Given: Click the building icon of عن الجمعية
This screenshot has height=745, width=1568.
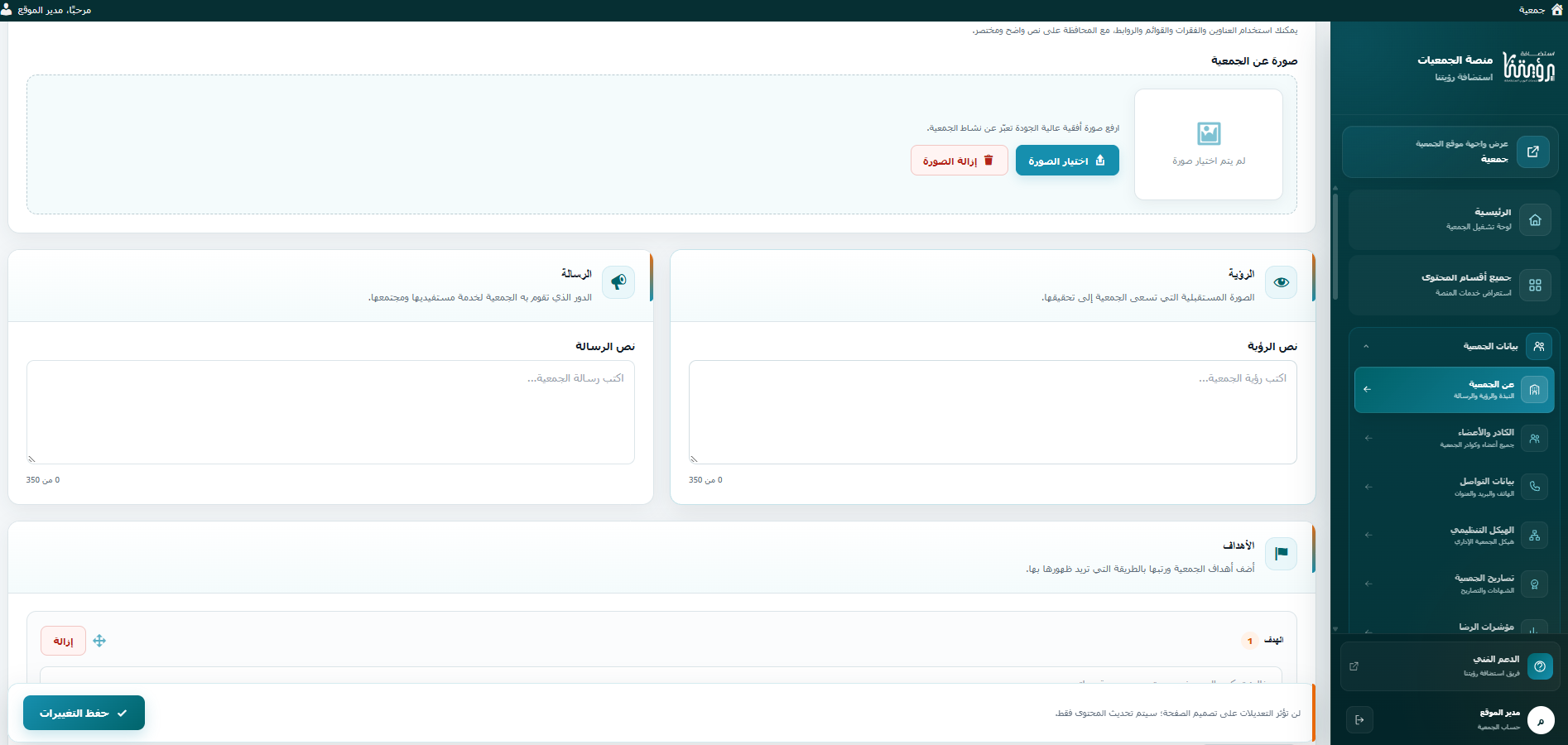Looking at the screenshot, I should click(x=1534, y=390).
